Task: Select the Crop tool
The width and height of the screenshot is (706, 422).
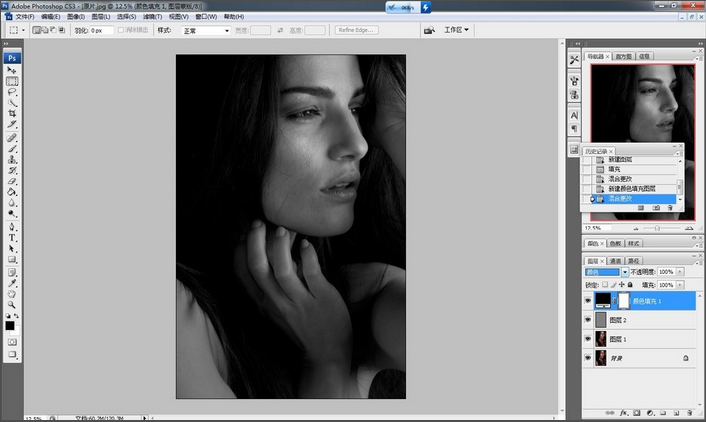Action: click(12, 113)
